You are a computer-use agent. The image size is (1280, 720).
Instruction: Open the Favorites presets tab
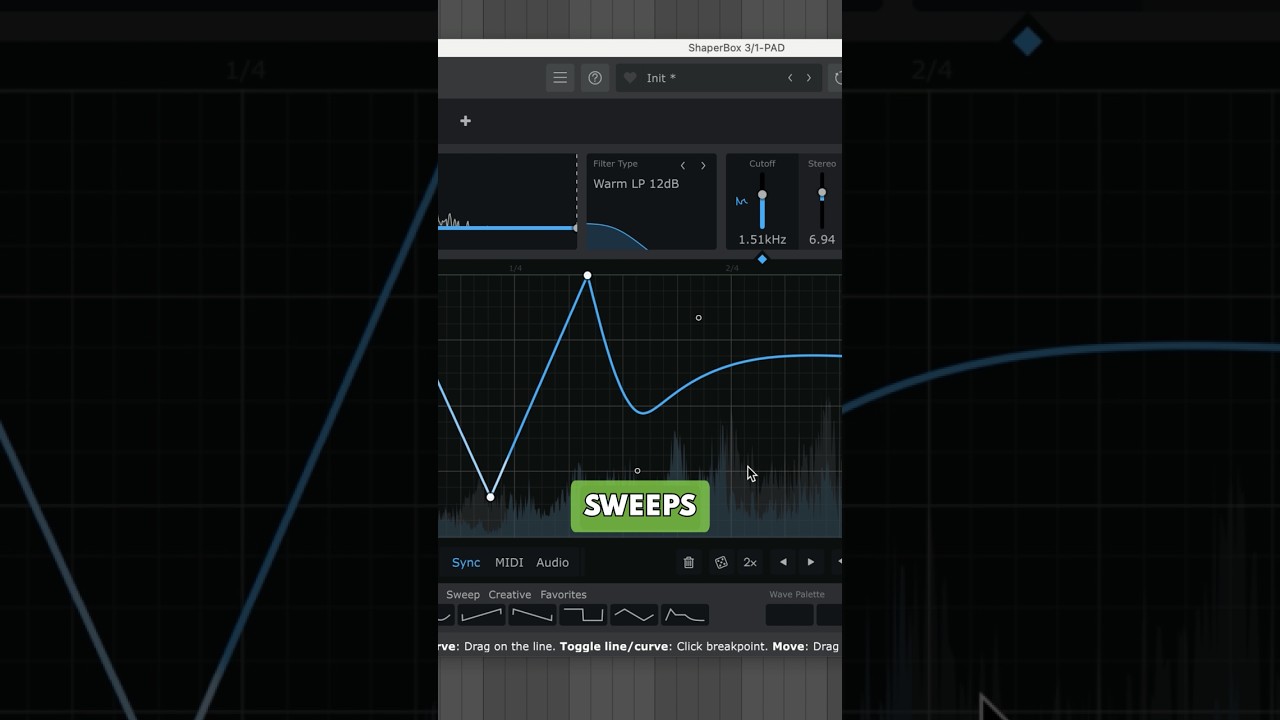click(563, 595)
